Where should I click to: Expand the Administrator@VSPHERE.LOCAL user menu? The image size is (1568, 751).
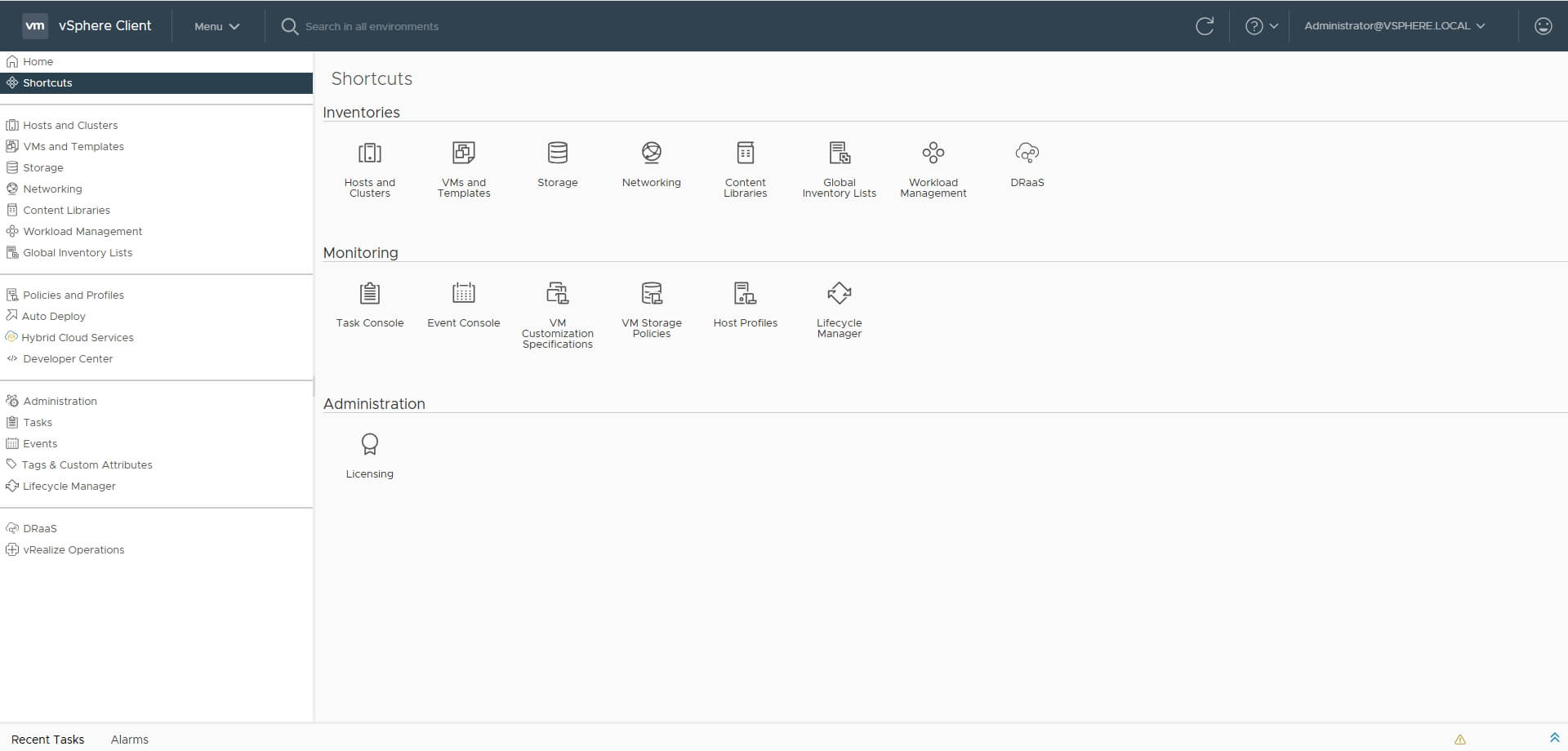[1396, 25]
